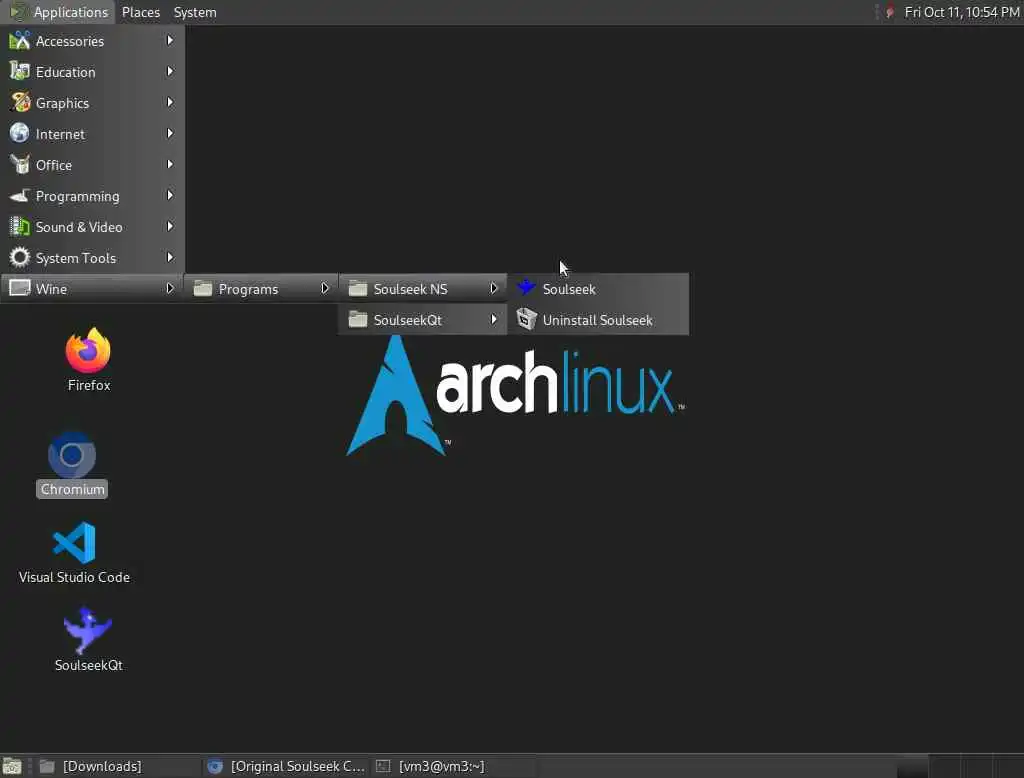Click the Programming category icon
This screenshot has height=778, width=1024.
coord(20,195)
